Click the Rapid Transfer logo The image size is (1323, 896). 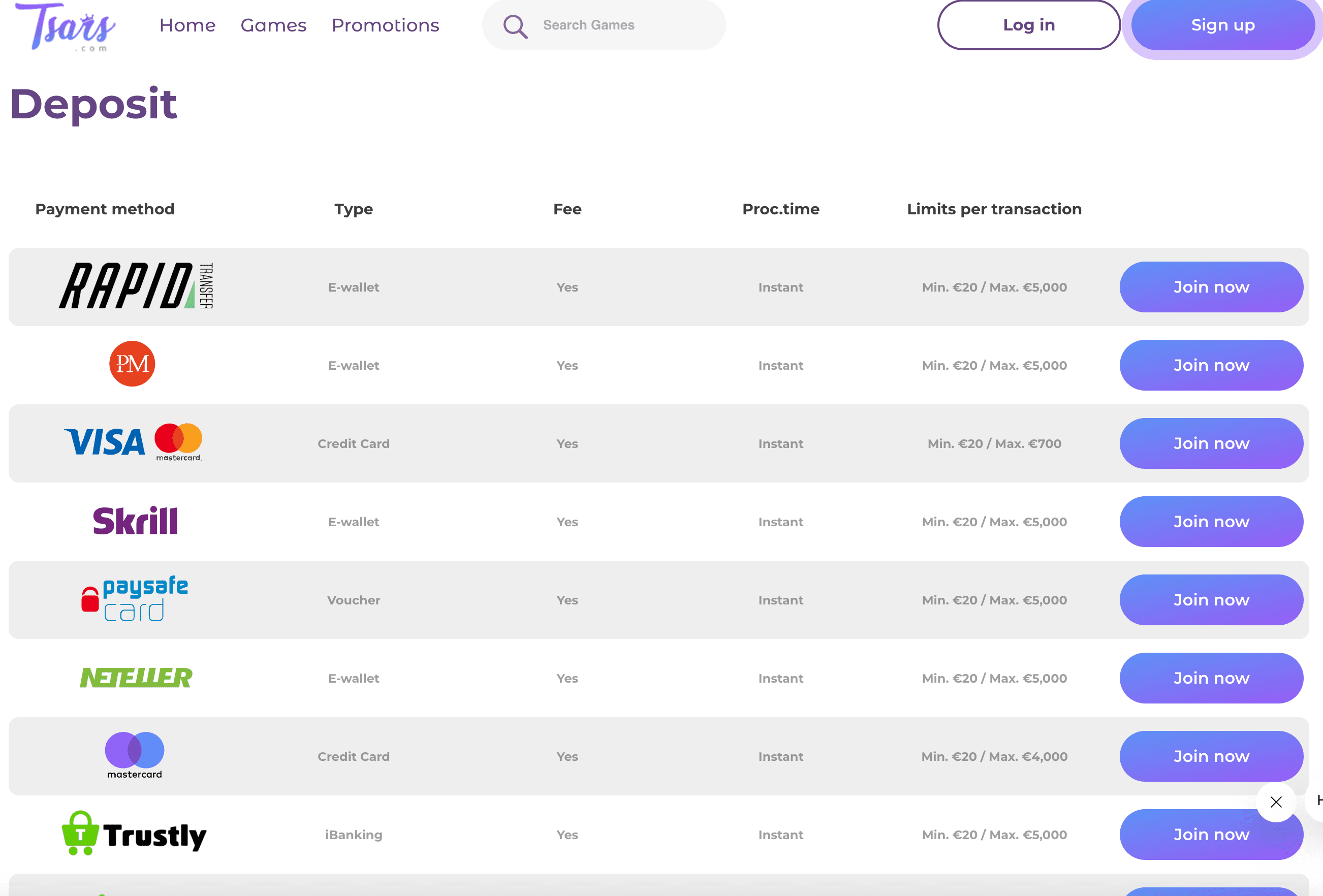[x=136, y=286]
